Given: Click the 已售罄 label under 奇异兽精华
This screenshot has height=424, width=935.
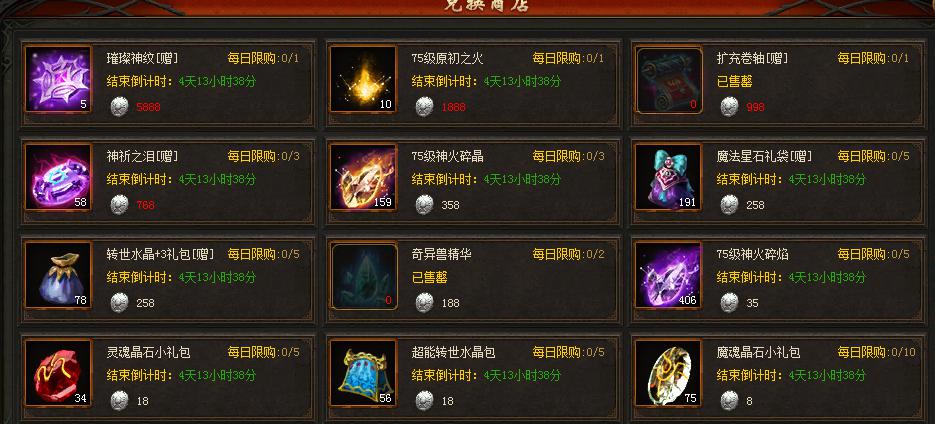Looking at the screenshot, I should tap(429, 277).
